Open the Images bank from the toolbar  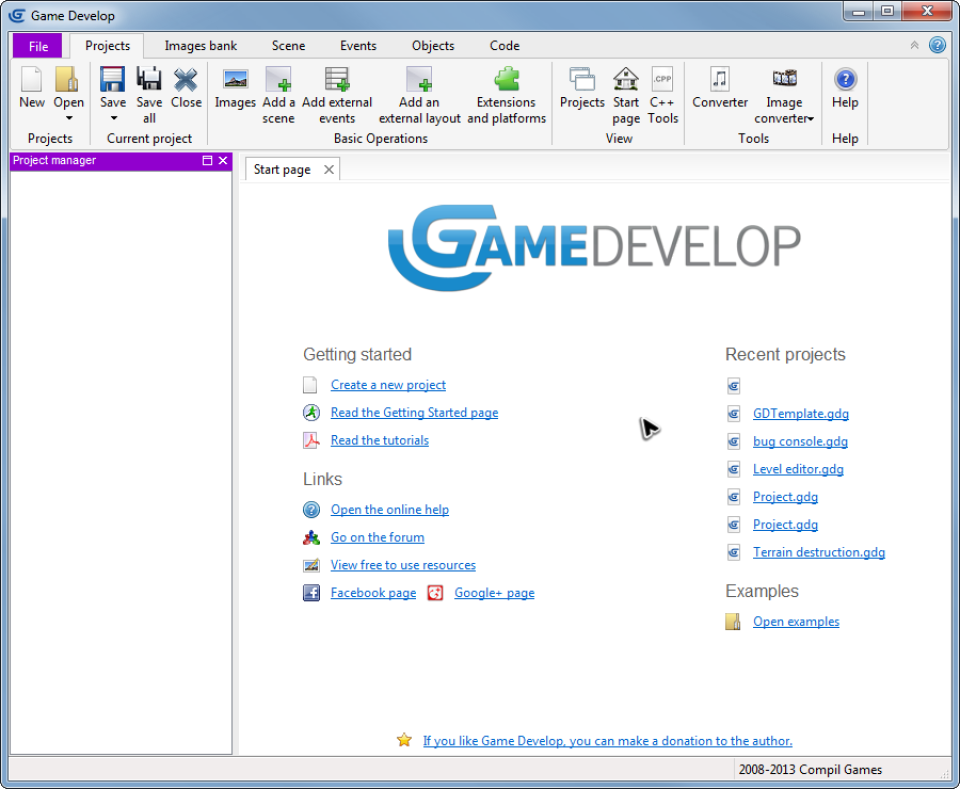pyautogui.click(x=234, y=90)
